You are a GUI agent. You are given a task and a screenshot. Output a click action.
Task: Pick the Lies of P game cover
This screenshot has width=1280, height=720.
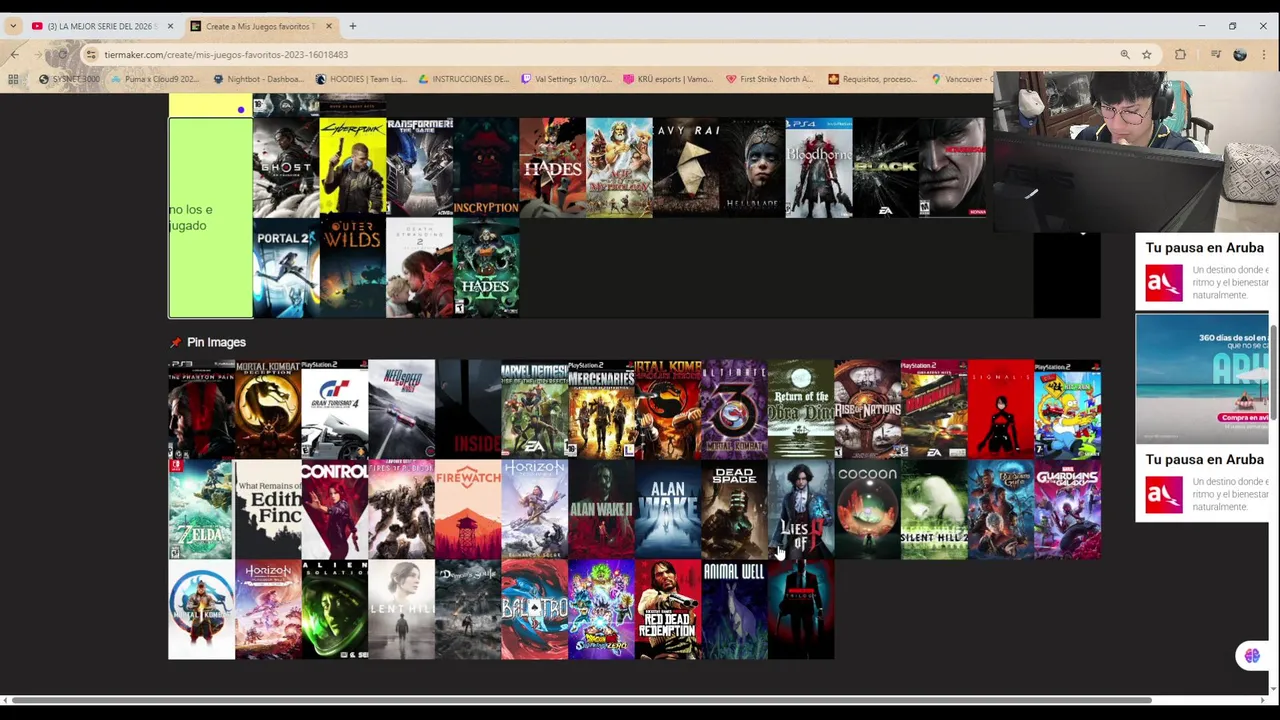[801, 509]
